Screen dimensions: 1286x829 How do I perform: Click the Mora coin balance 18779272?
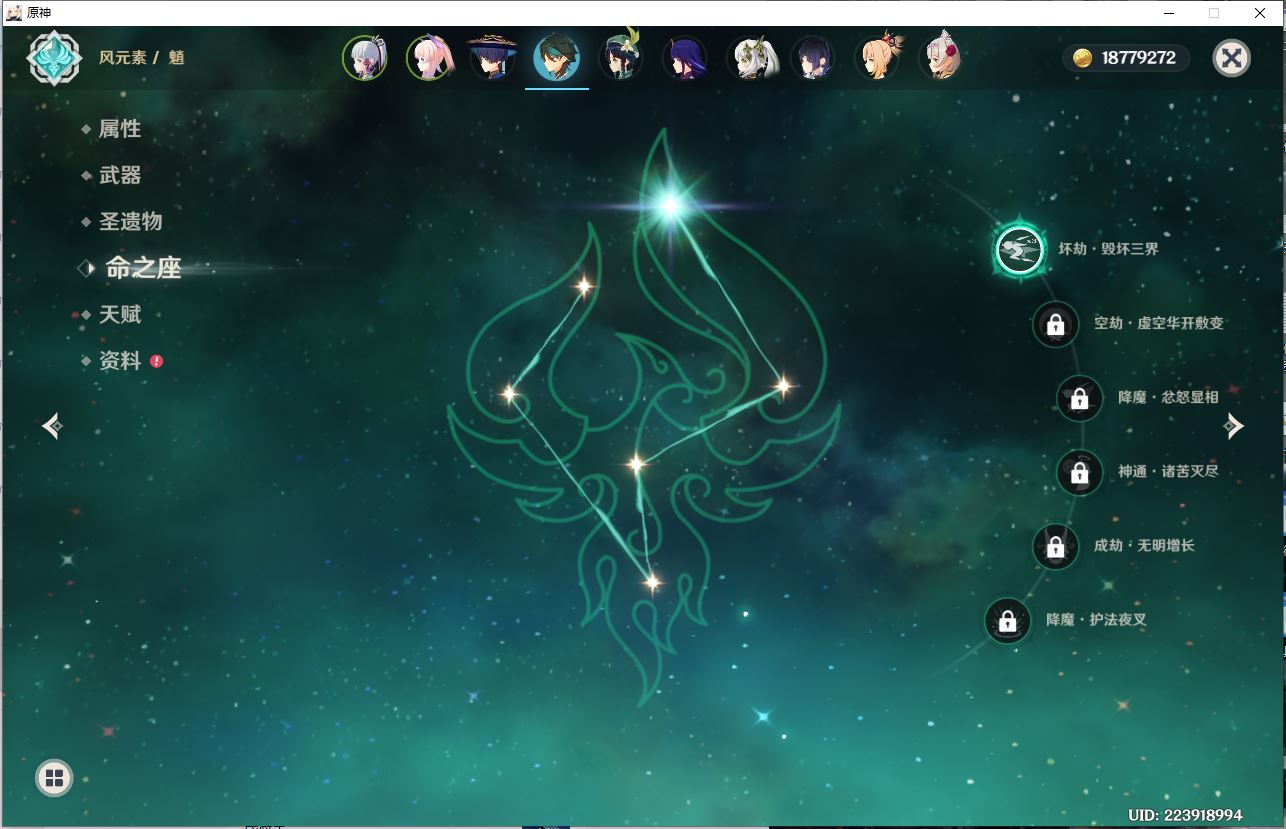[1126, 58]
